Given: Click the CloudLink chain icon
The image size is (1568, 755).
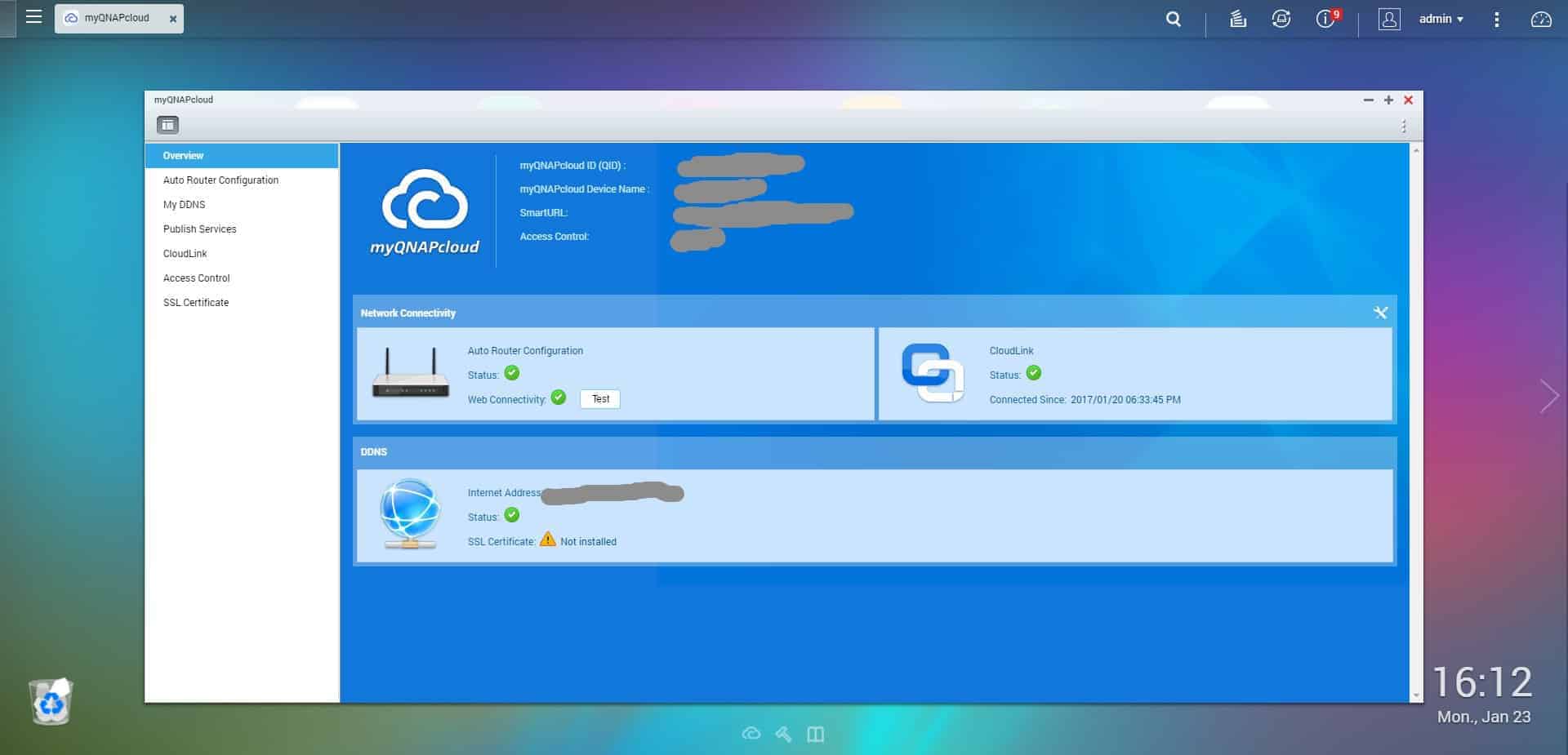Looking at the screenshot, I should click(933, 373).
